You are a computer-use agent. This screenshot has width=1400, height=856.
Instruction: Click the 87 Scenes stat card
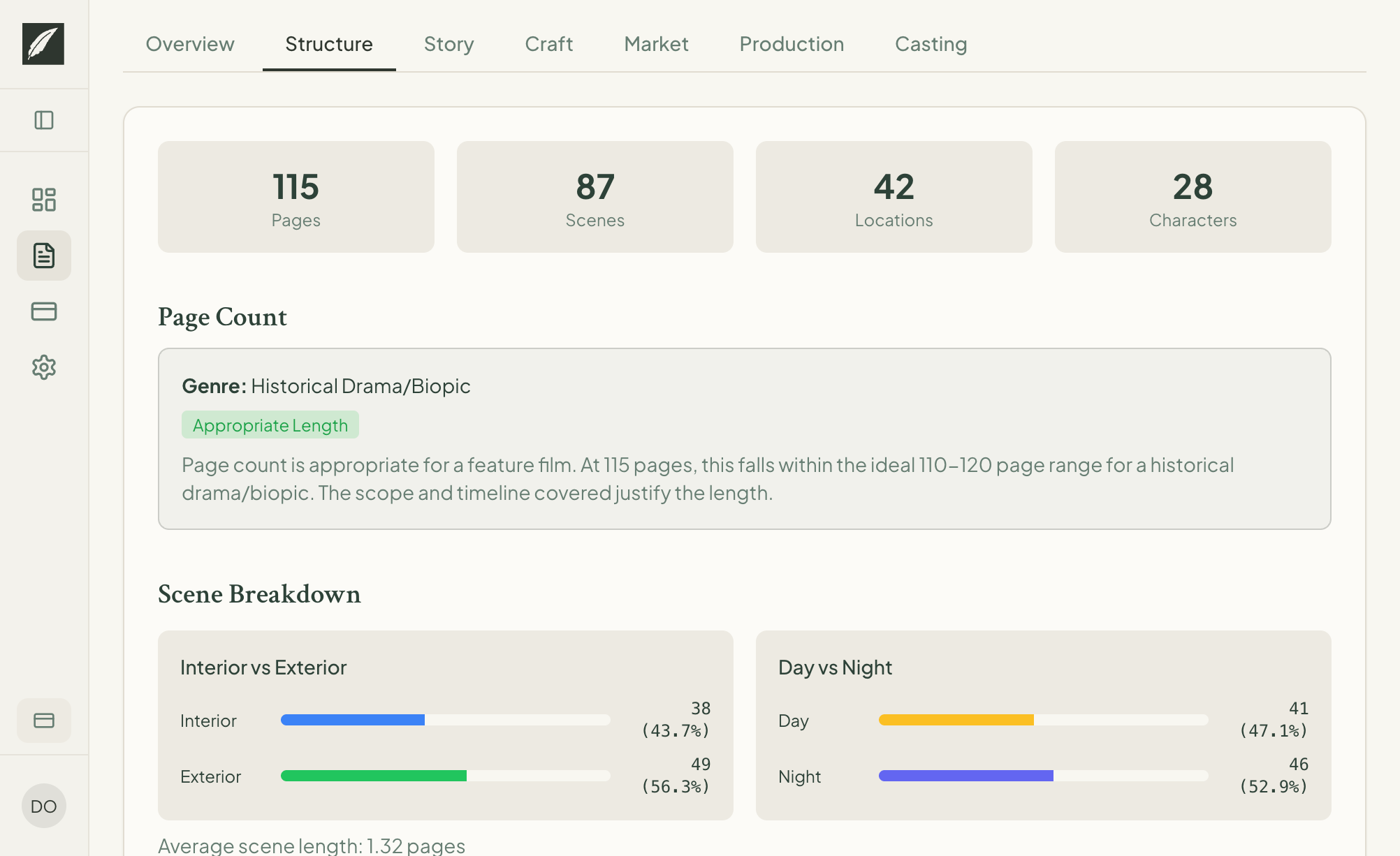(x=595, y=196)
